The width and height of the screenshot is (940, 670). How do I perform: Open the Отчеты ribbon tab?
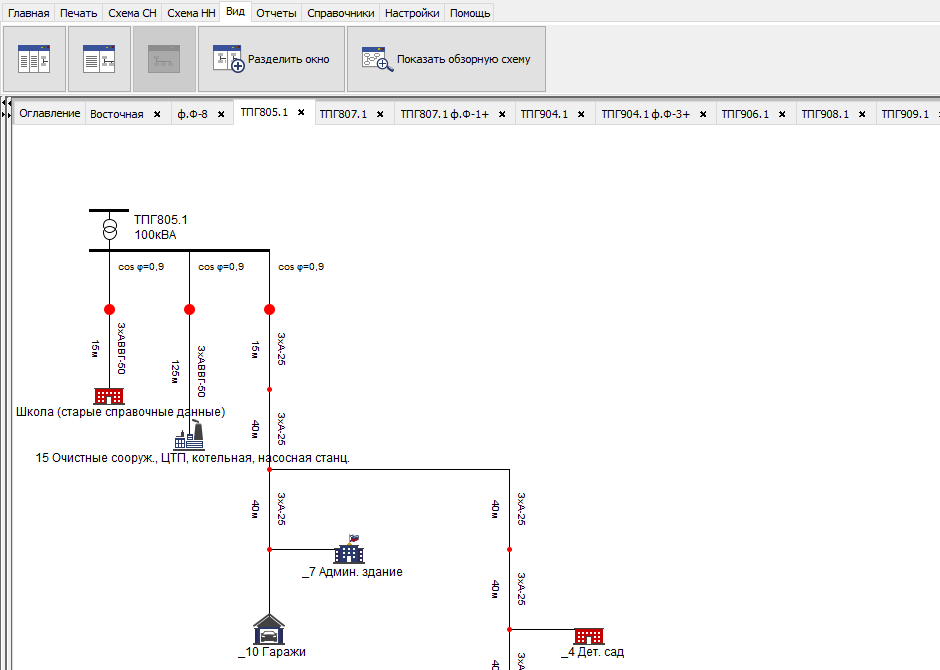[x=276, y=13]
